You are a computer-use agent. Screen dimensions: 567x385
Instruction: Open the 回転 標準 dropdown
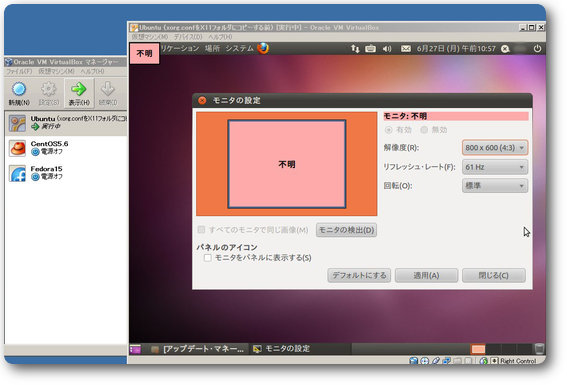[x=495, y=186]
